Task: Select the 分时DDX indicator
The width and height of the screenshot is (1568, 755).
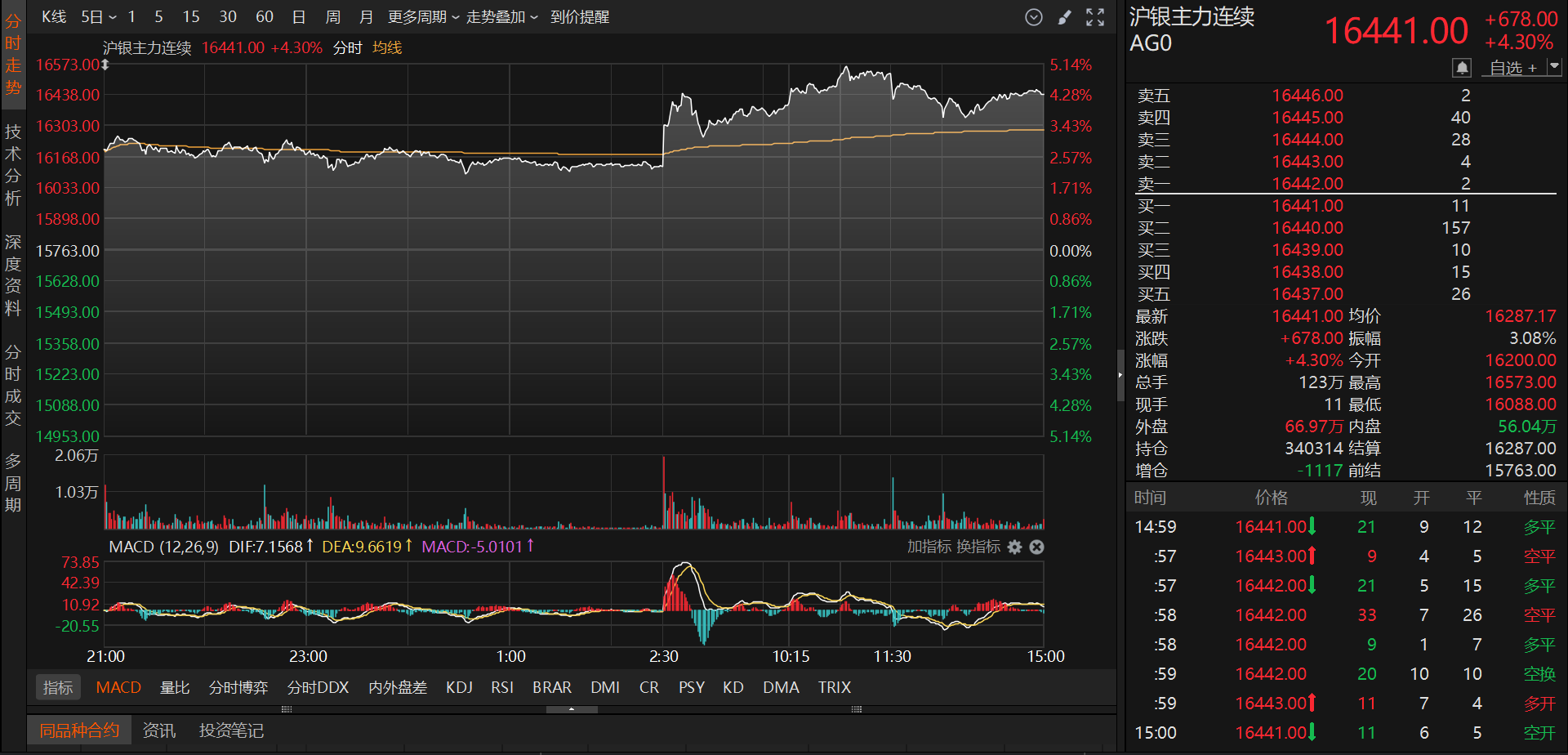Action: coord(318,688)
